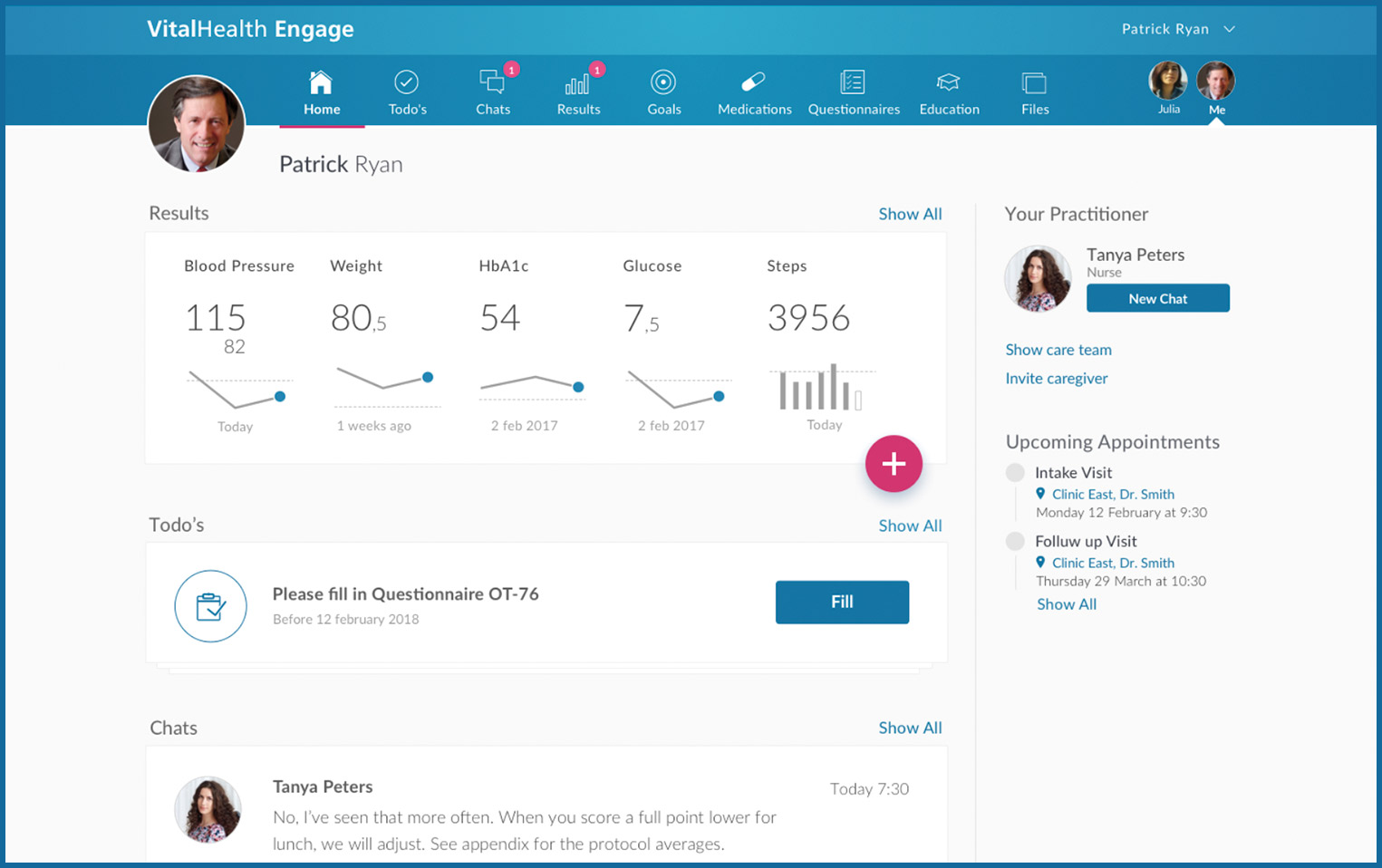The image size is (1382, 868).
Task: Click Show All under Upcoming Appointments
Action: click(1067, 604)
